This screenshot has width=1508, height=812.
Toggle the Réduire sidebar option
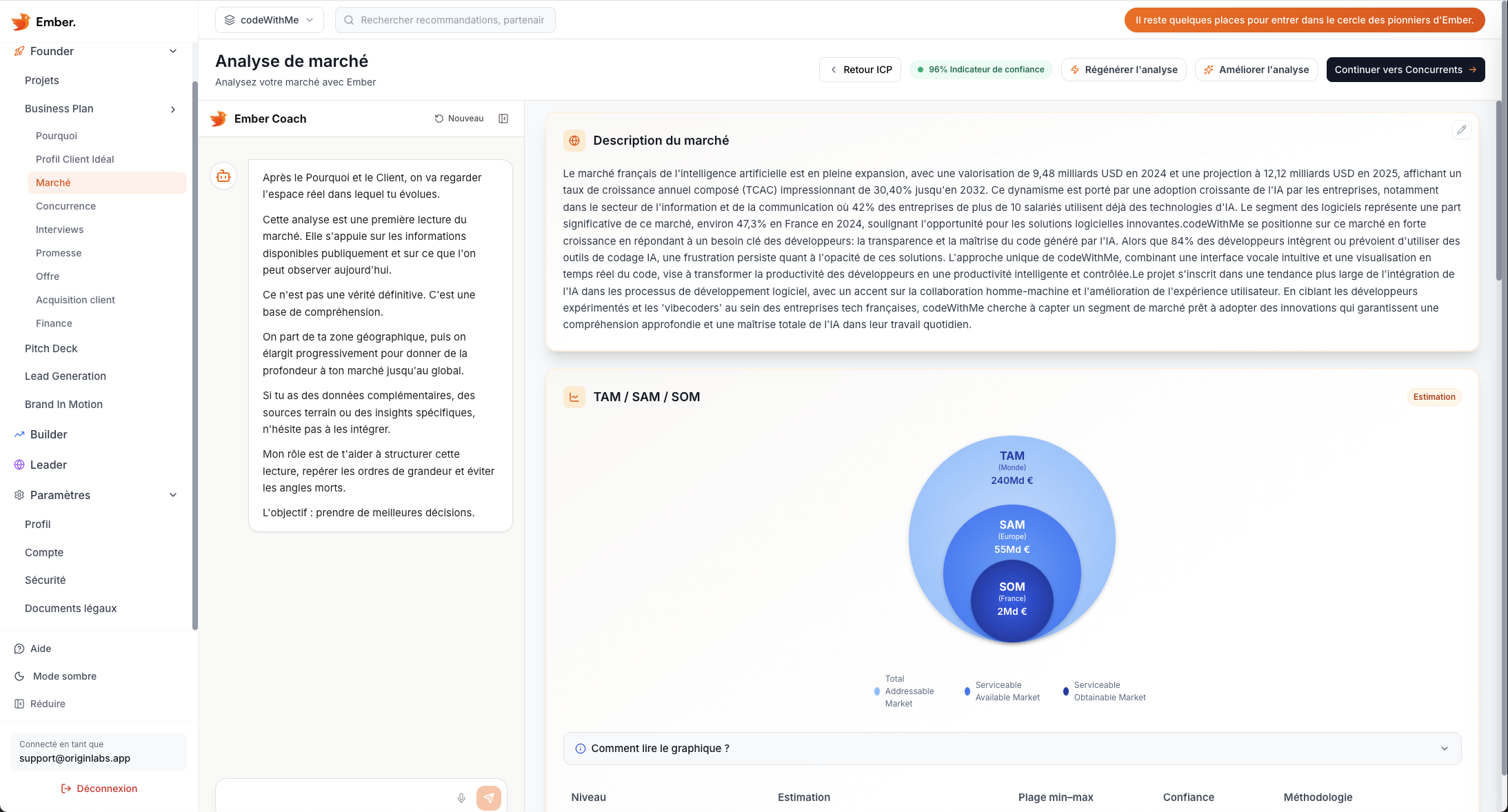(47, 703)
